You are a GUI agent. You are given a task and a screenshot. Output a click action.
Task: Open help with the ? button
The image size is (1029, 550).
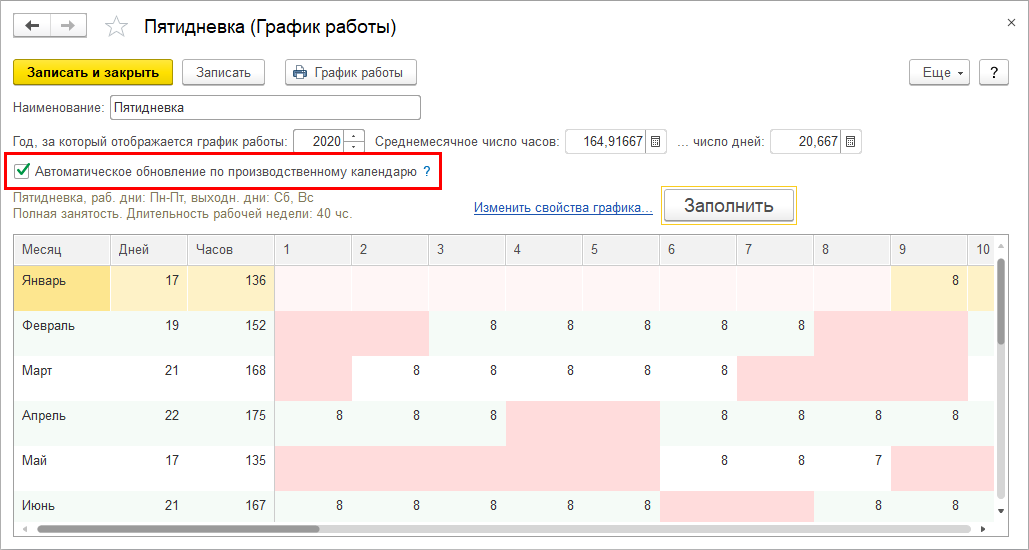click(993, 73)
